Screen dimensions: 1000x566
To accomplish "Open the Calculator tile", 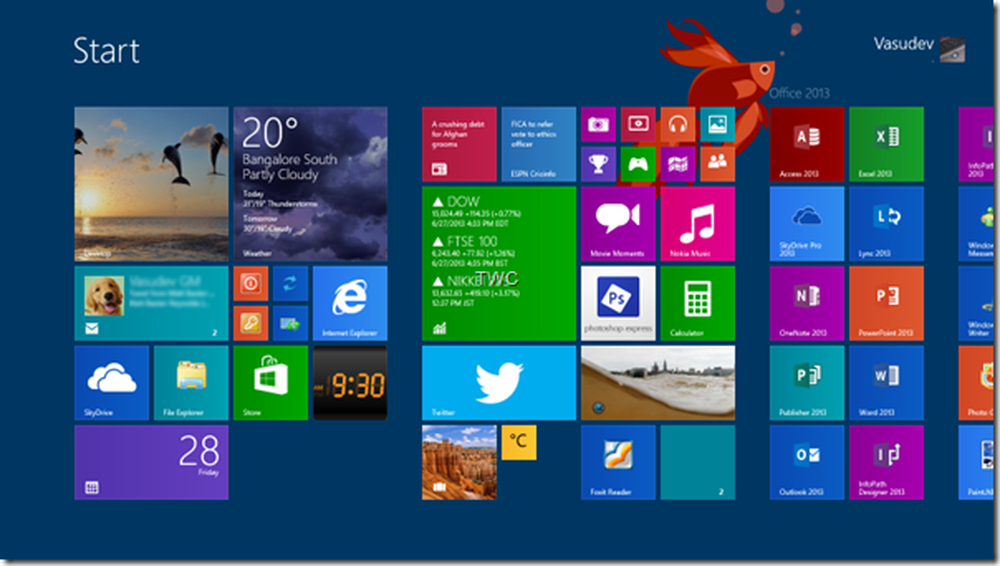I will click(x=698, y=303).
